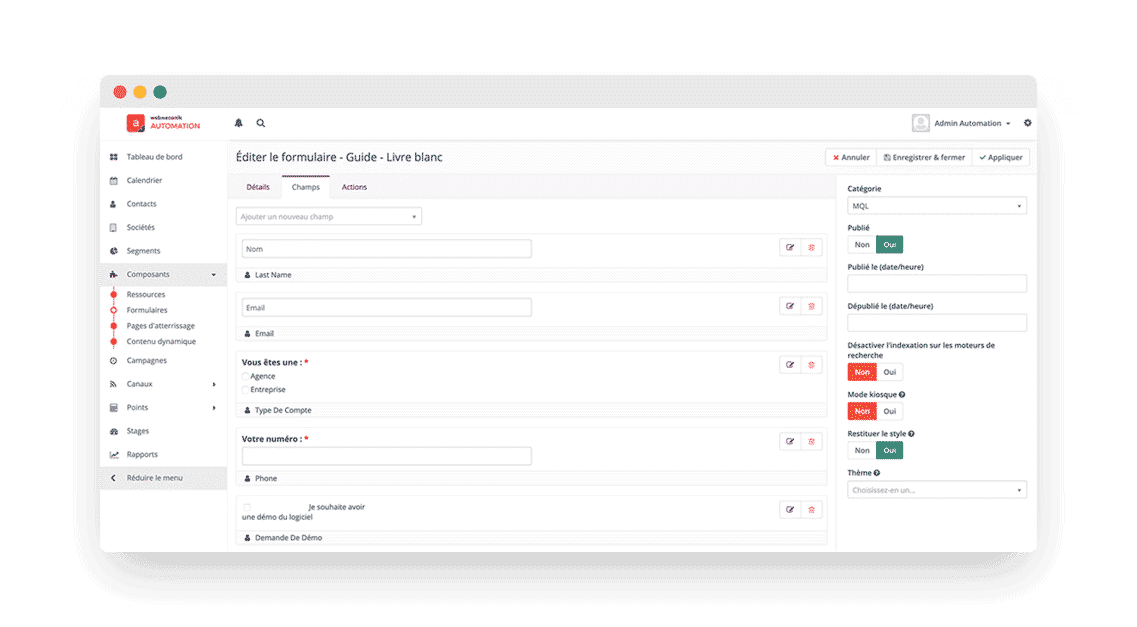Open Formulaires in the sidebar
Viewport: 1137px width, 627px height.
coord(146,310)
